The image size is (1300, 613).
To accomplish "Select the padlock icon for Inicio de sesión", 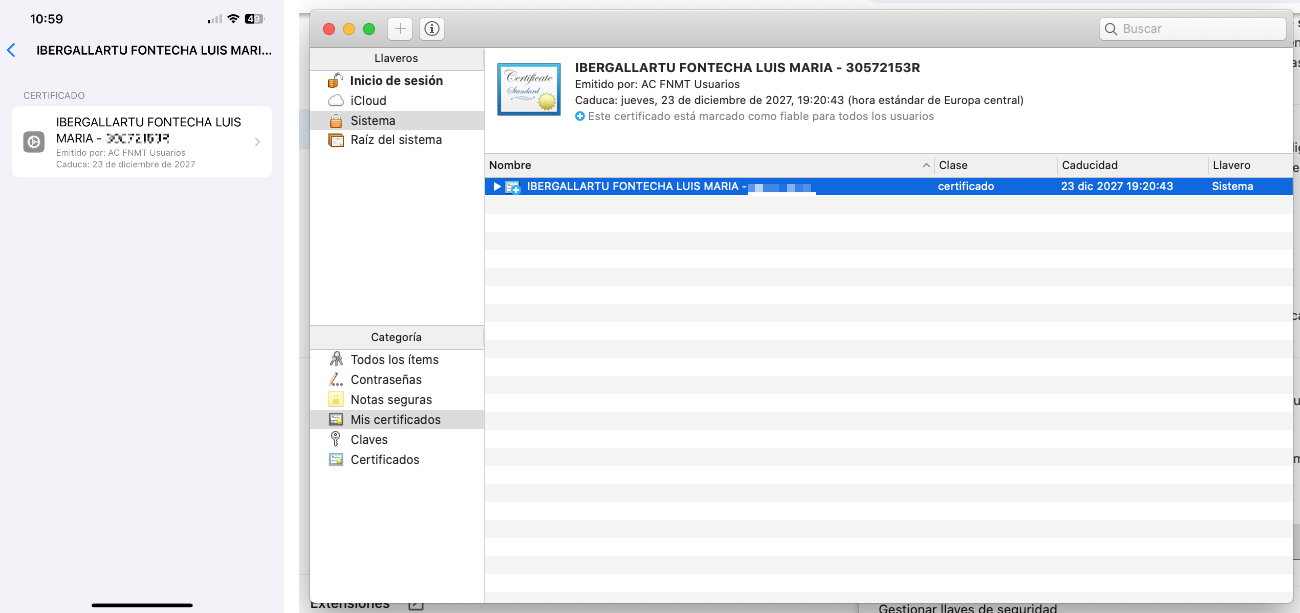I will click(x=336, y=80).
